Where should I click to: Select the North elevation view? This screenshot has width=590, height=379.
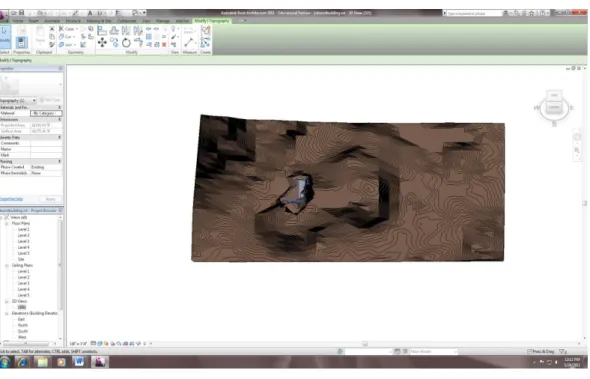23,326
